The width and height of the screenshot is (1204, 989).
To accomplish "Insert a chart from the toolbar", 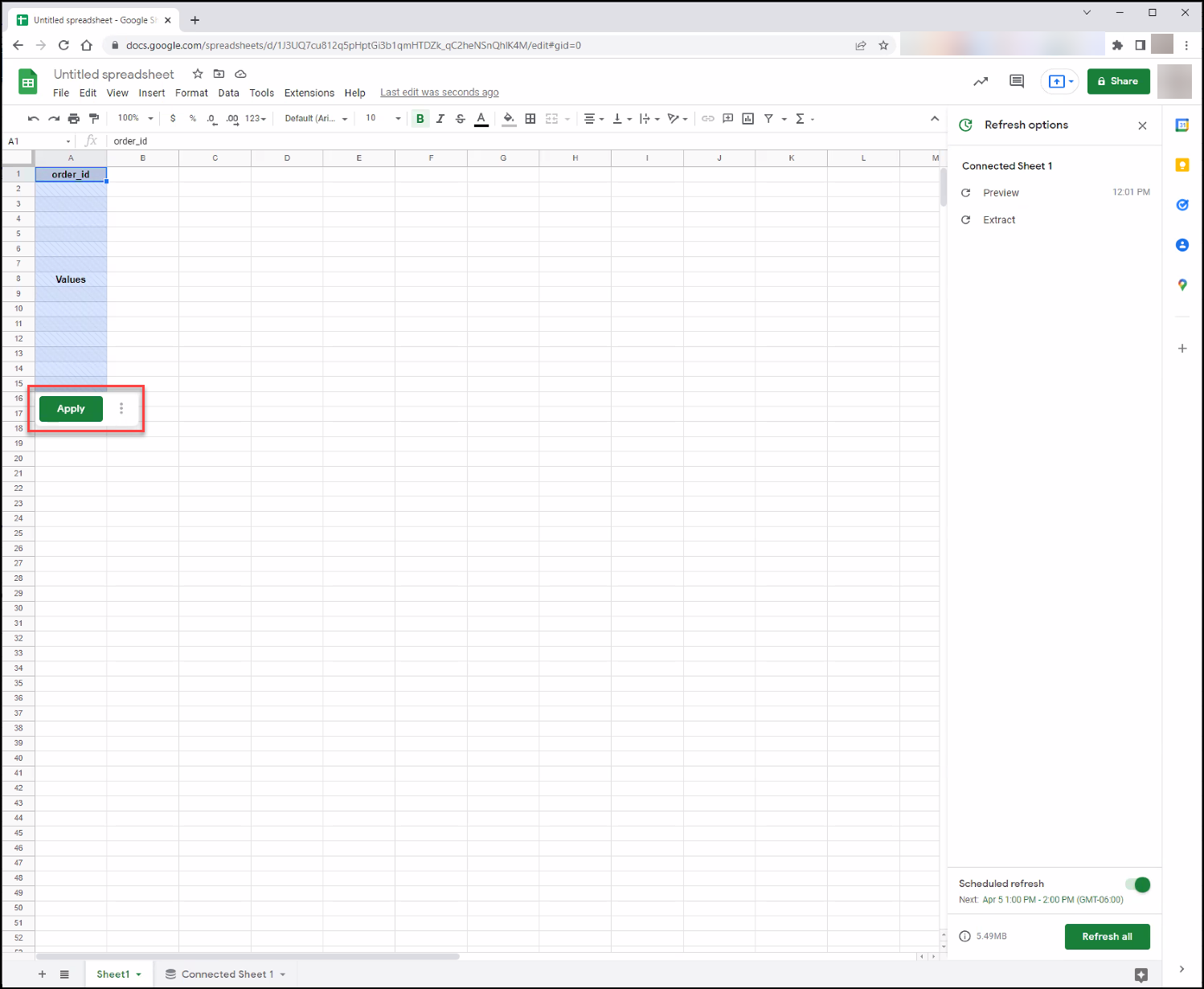I will tap(748, 118).
